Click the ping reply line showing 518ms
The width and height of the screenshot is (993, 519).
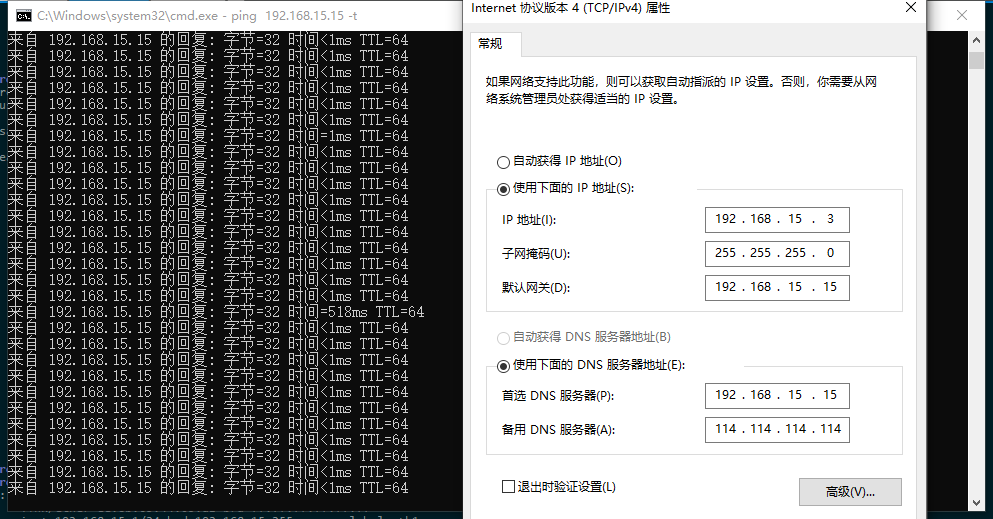(x=215, y=312)
